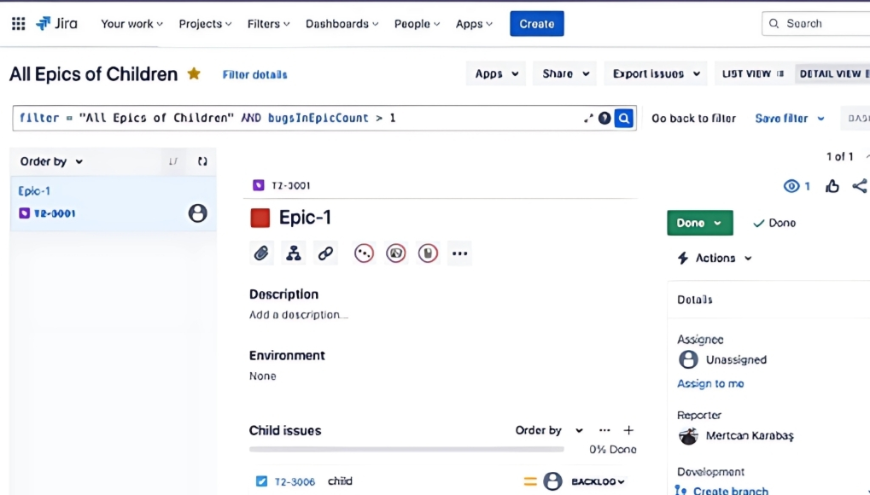Switch to List View

pyautogui.click(x=753, y=74)
